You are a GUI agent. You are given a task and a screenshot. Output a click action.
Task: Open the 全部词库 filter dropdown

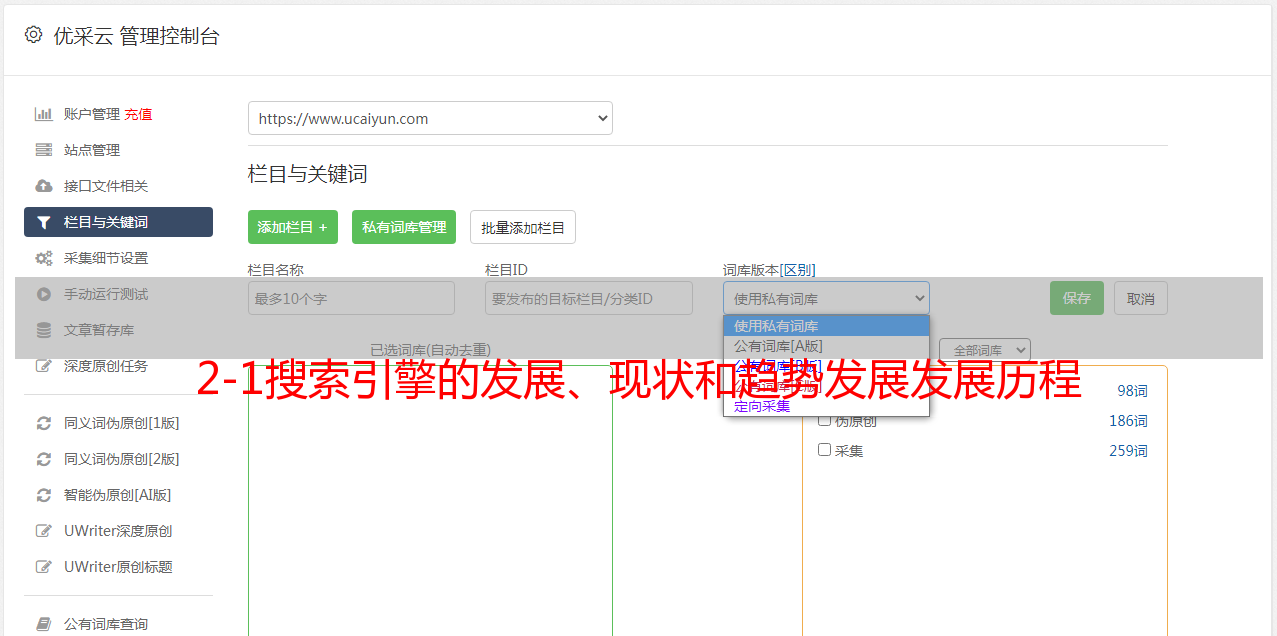tap(985, 350)
